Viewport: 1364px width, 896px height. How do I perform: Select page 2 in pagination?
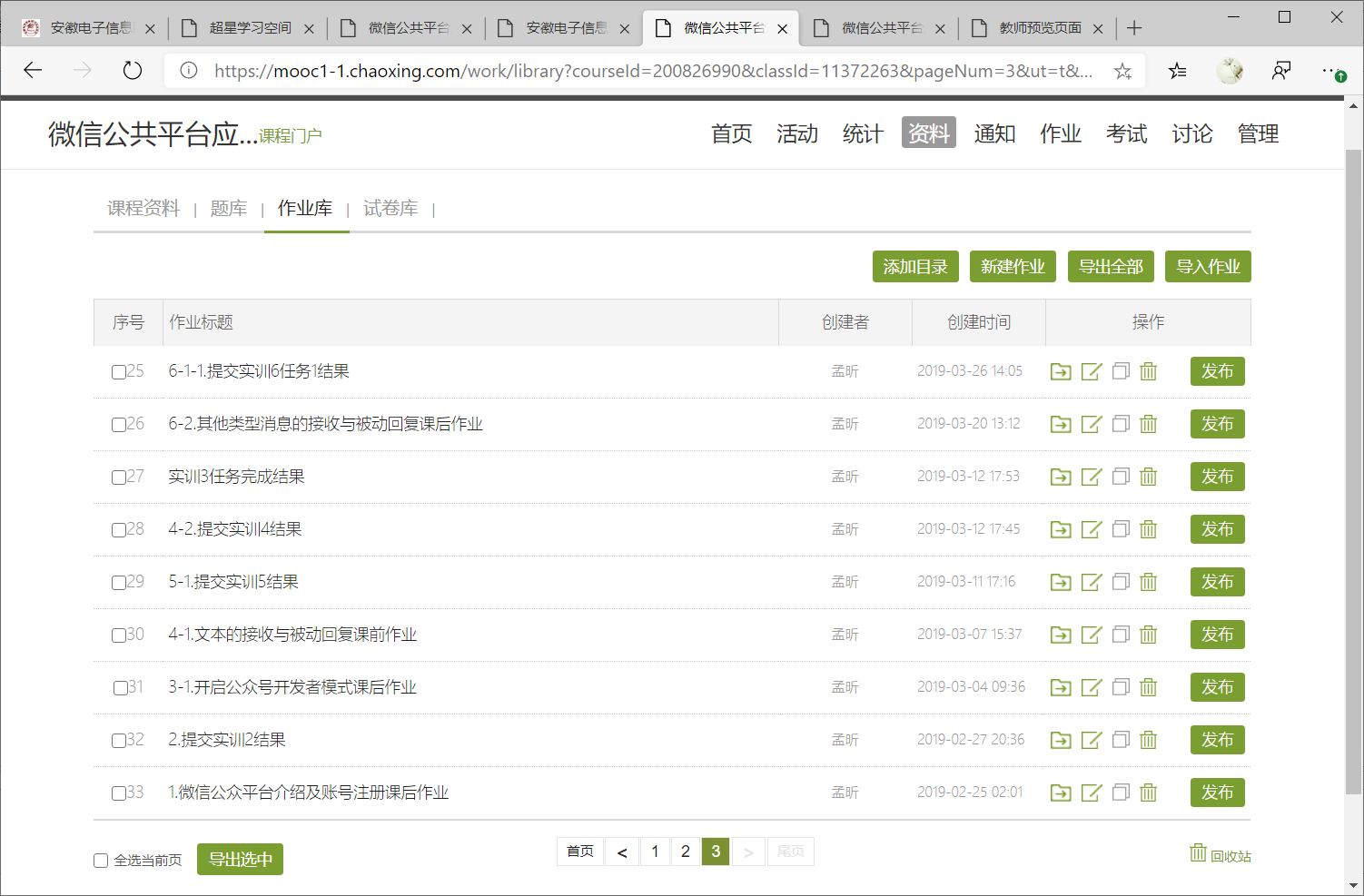(x=686, y=852)
